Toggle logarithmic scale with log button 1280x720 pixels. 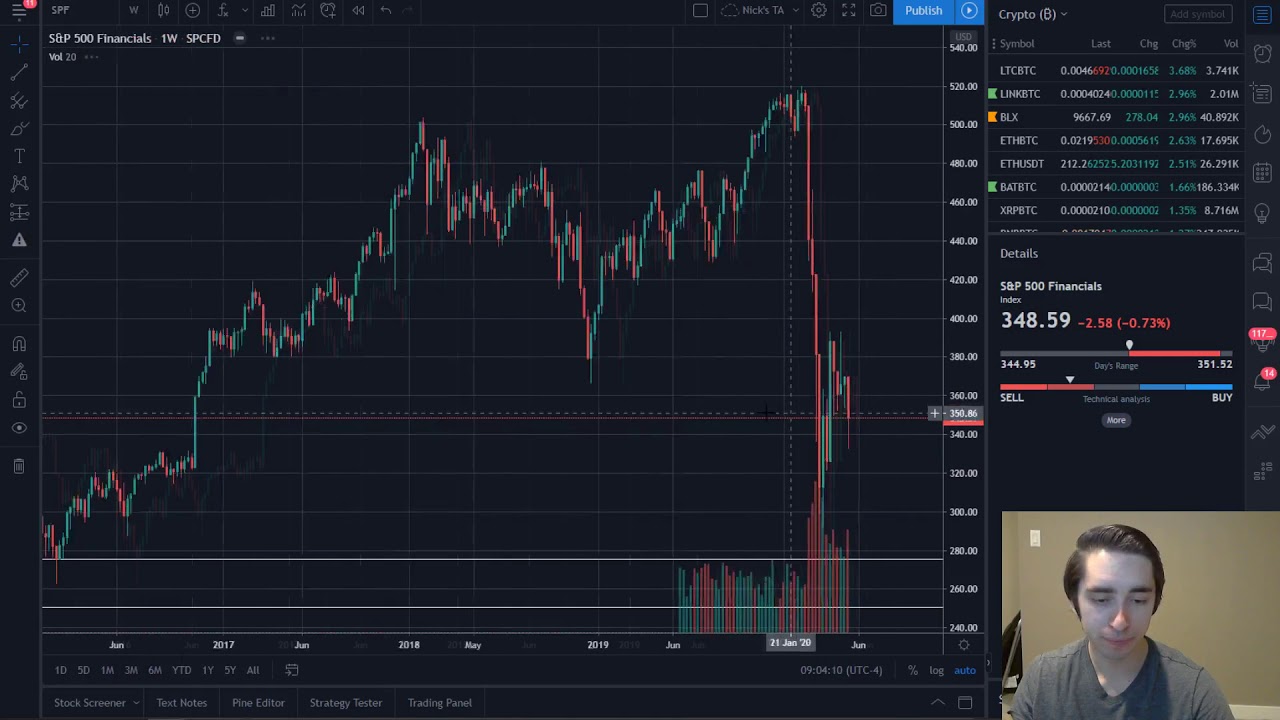pyautogui.click(x=936, y=670)
